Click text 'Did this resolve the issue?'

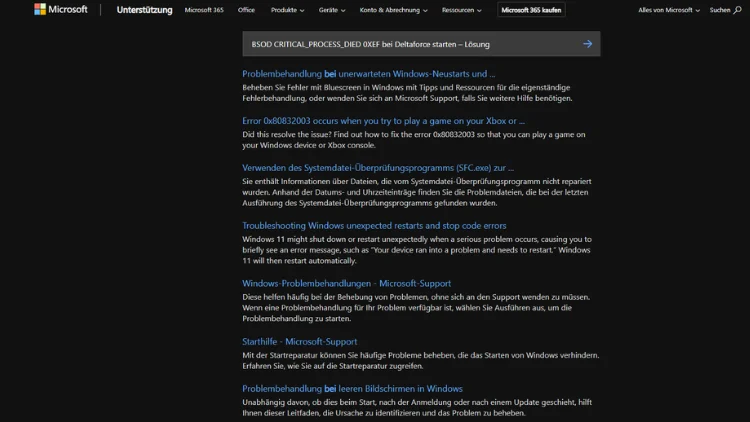[287, 134]
